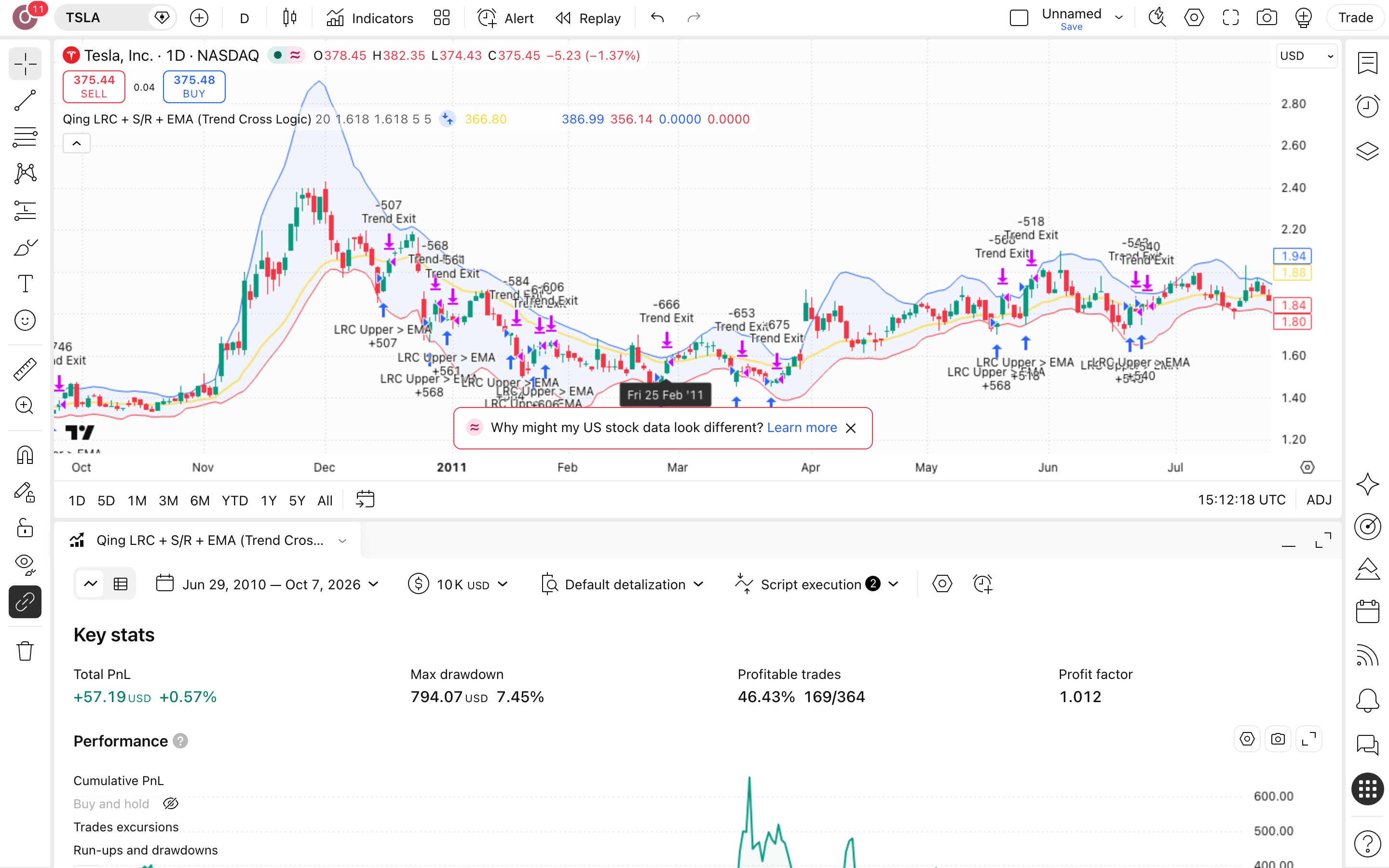Switch to list of trades table view
Image resolution: width=1389 pixels, height=868 pixels.
pyautogui.click(x=121, y=584)
